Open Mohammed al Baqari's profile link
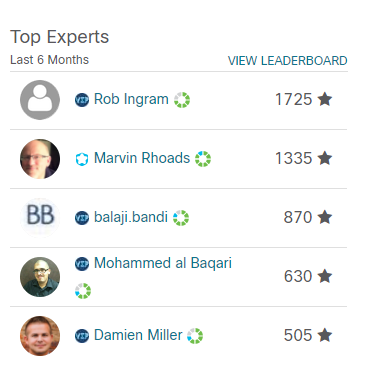Screen dimensions: 379x386 click(x=163, y=263)
